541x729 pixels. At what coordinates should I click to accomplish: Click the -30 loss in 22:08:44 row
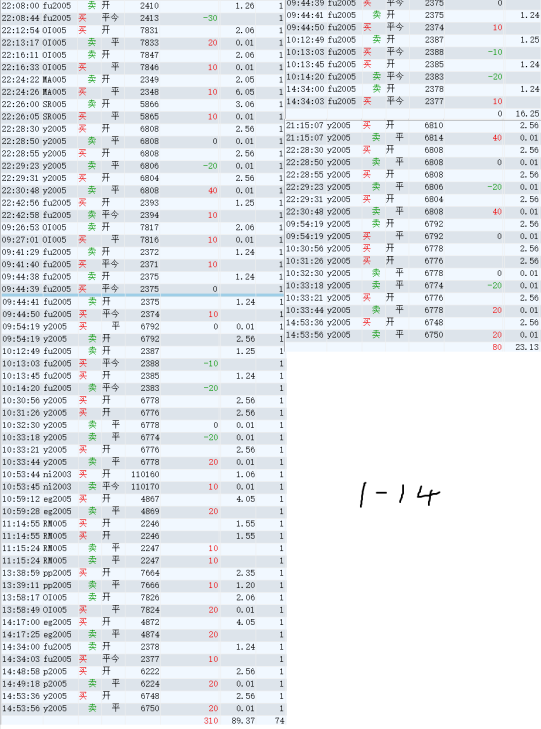[210, 18]
